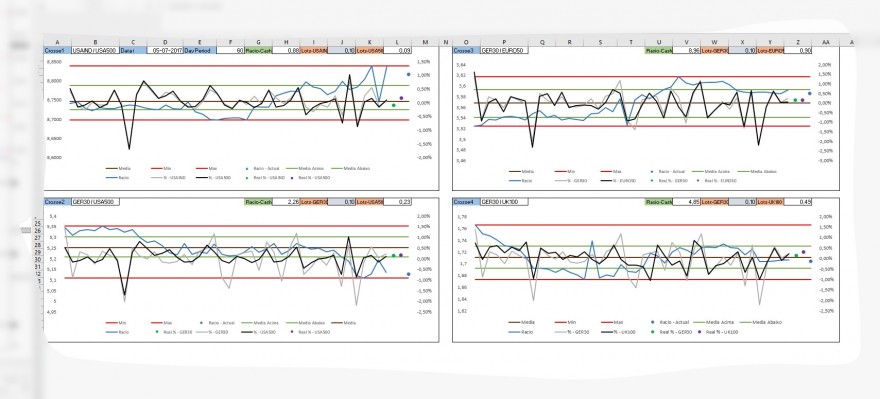The image size is (880, 399).
Task: Select Real % - GER30 legend in Crosse2 chart
Action: click(175, 332)
